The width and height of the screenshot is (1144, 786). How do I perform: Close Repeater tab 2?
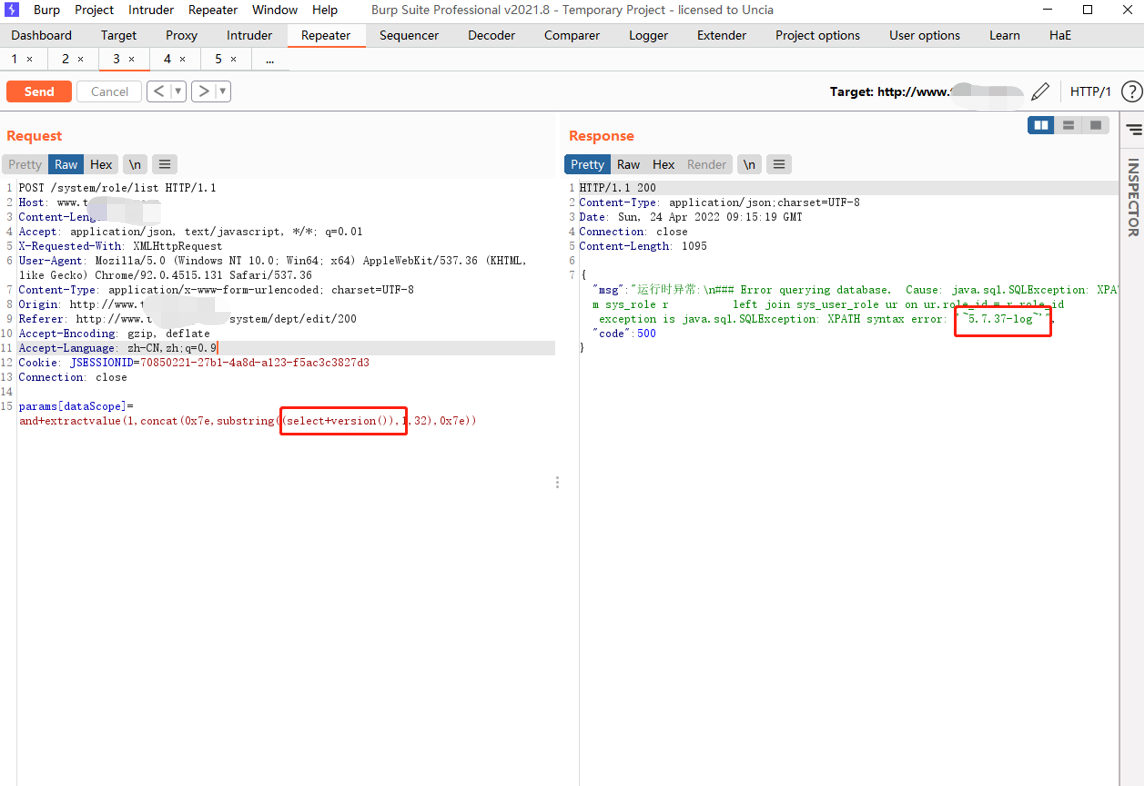pos(80,59)
